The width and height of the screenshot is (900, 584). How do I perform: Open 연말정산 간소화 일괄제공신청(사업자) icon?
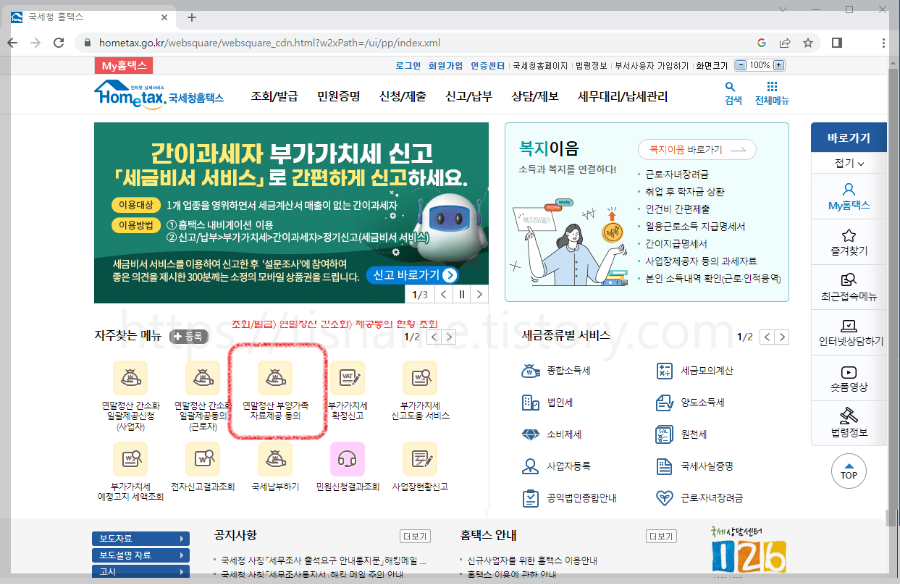[131, 378]
